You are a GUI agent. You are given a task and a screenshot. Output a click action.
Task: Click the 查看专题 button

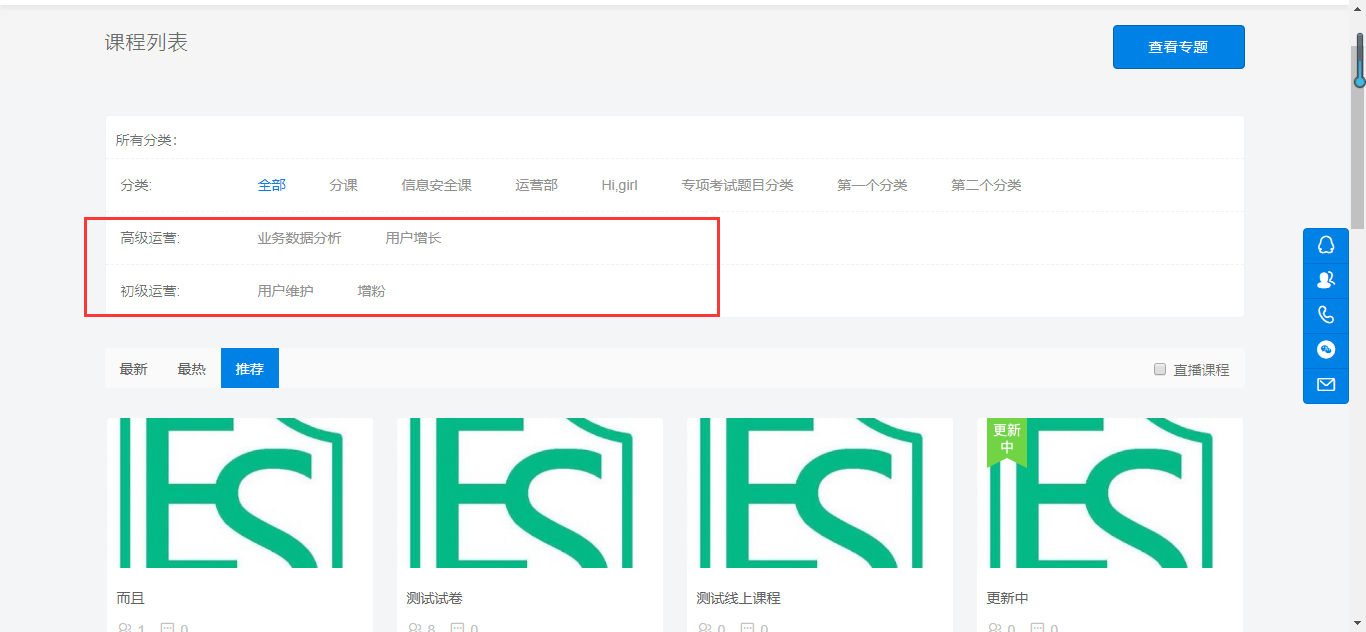[x=1178, y=47]
